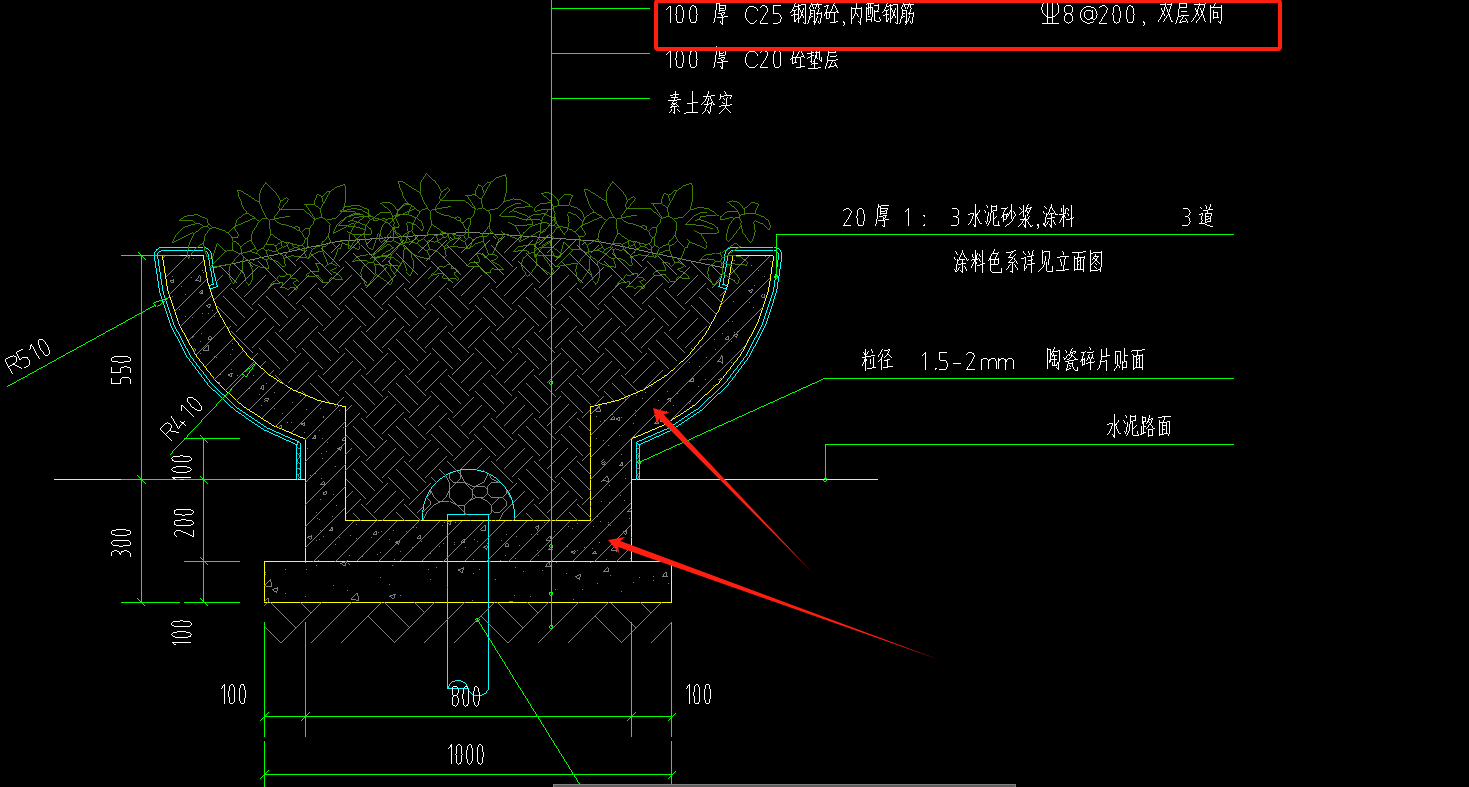Image resolution: width=1469 pixels, height=787 pixels.
Task: Select the 800 horizontal dimension value
Action: pyautogui.click(x=466, y=696)
